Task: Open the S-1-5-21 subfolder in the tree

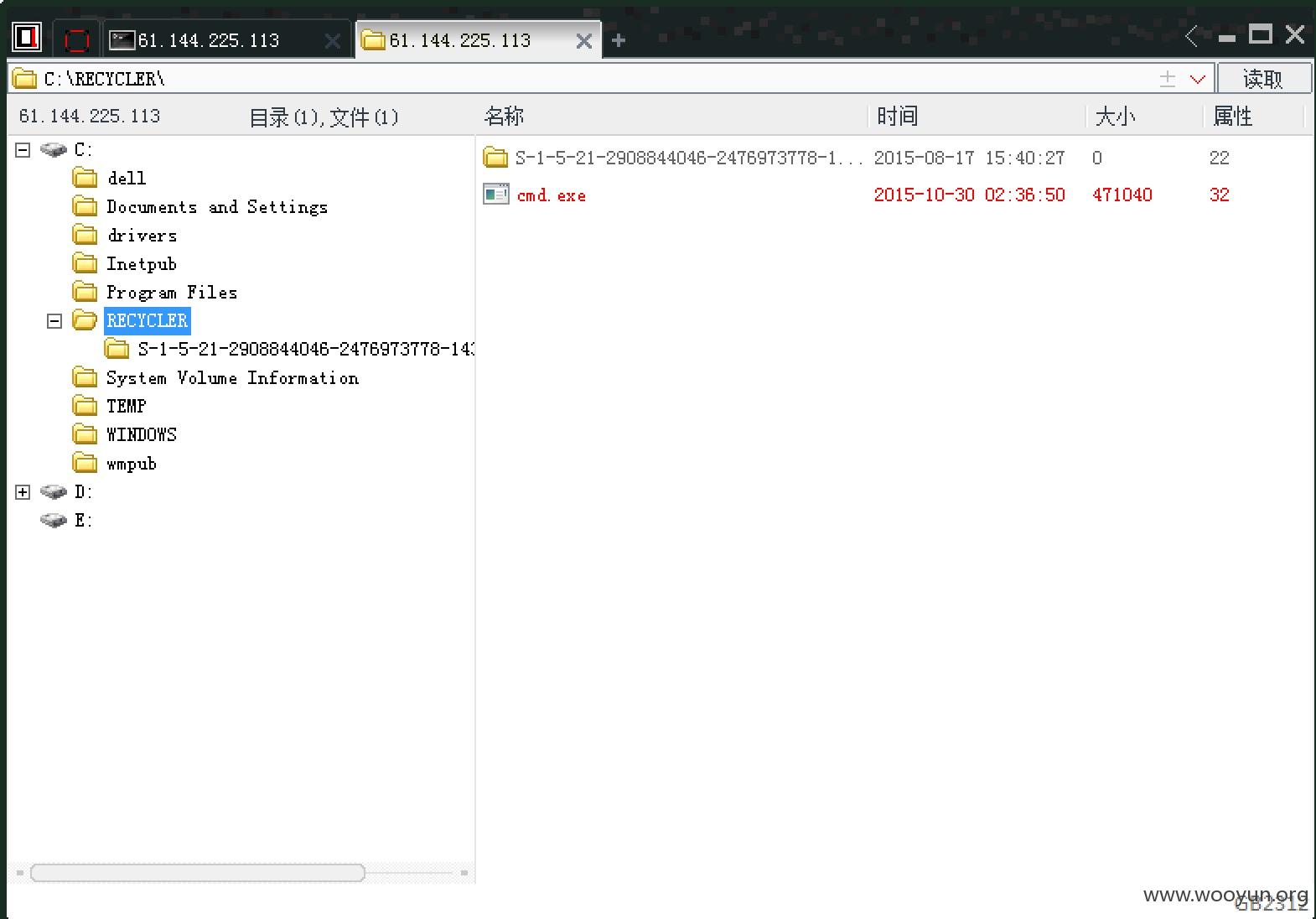Action: pyautogui.click(x=306, y=349)
